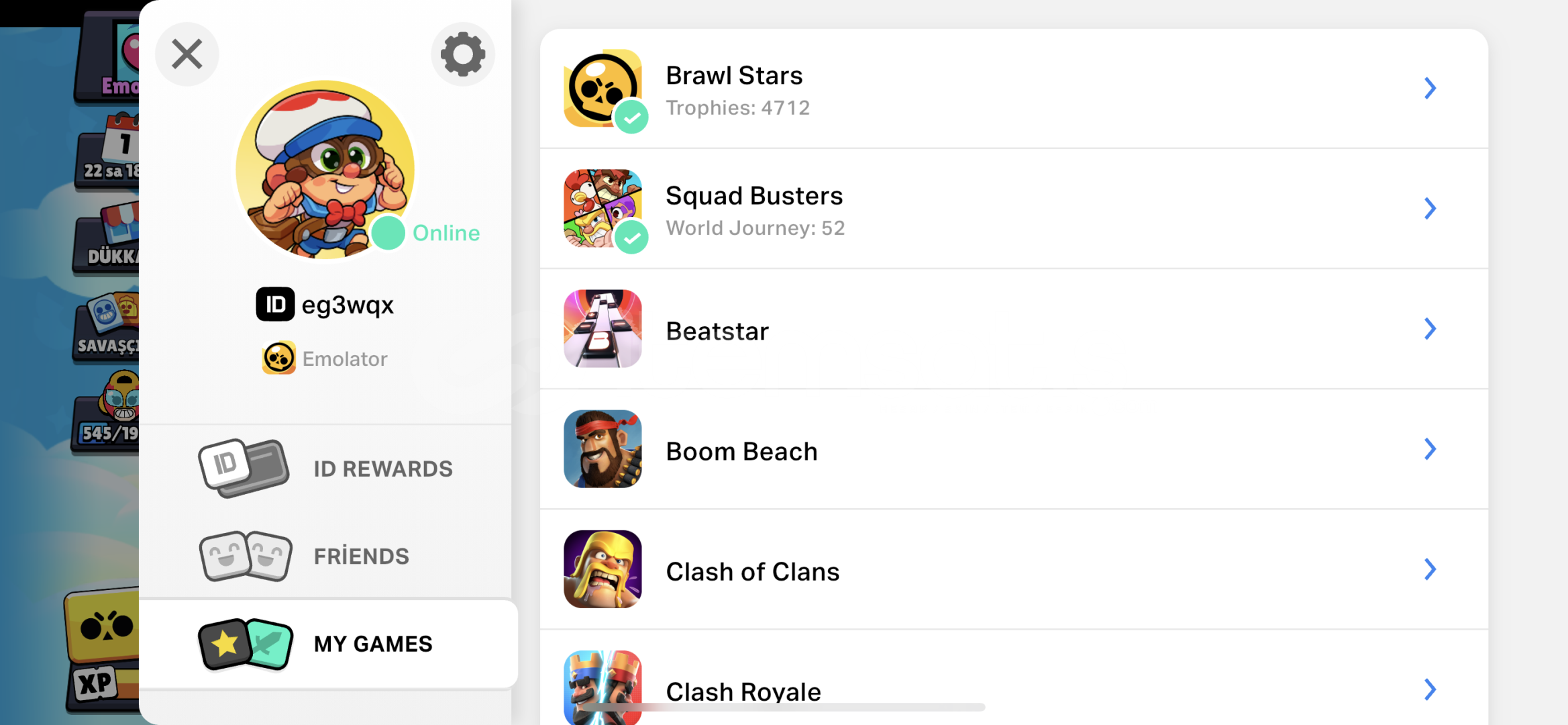Click the ID Rewards cards icon
Screen dimensions: 1568x725
click(x=244, y=468)
